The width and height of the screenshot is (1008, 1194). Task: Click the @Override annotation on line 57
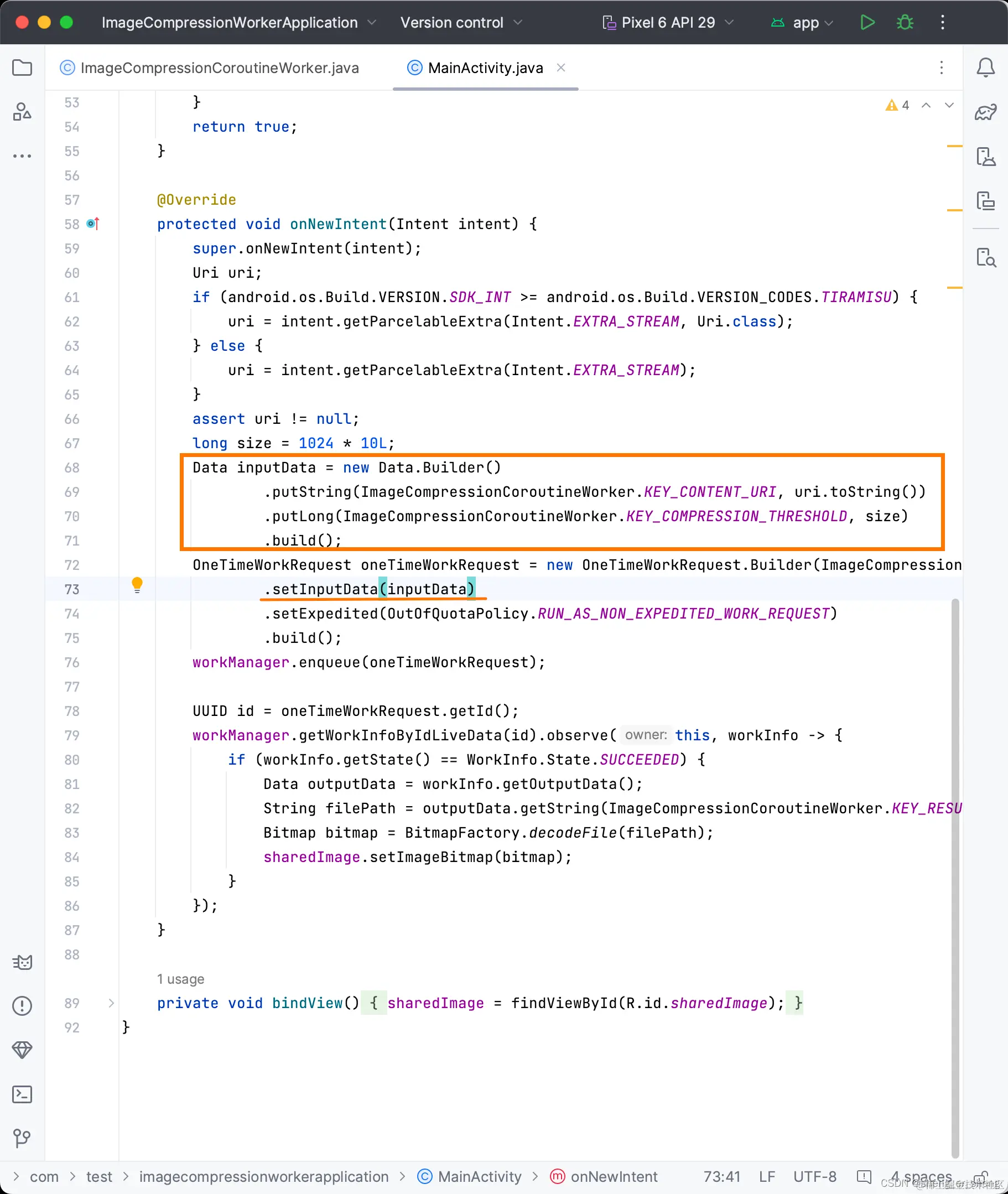click(196, 200)
